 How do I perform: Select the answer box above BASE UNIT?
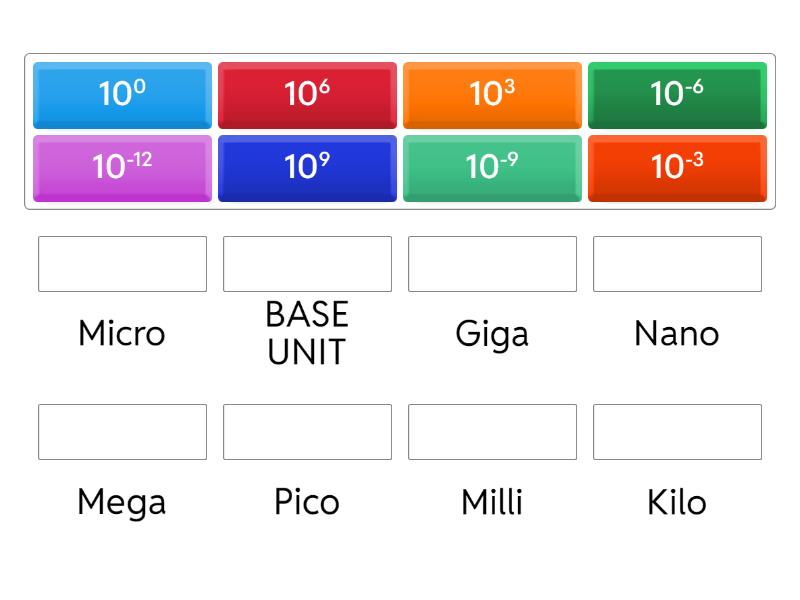coord(307,264)
